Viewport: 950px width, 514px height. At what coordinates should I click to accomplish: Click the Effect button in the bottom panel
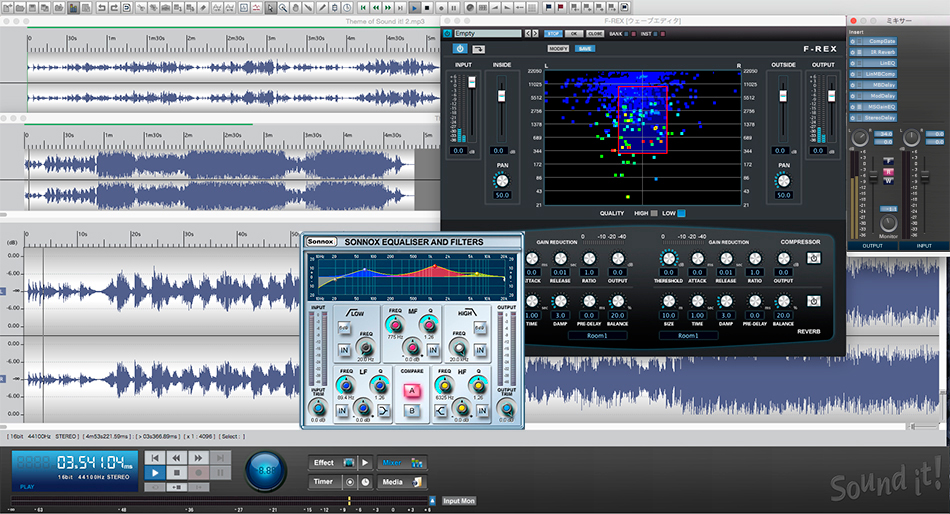[332, 462]
